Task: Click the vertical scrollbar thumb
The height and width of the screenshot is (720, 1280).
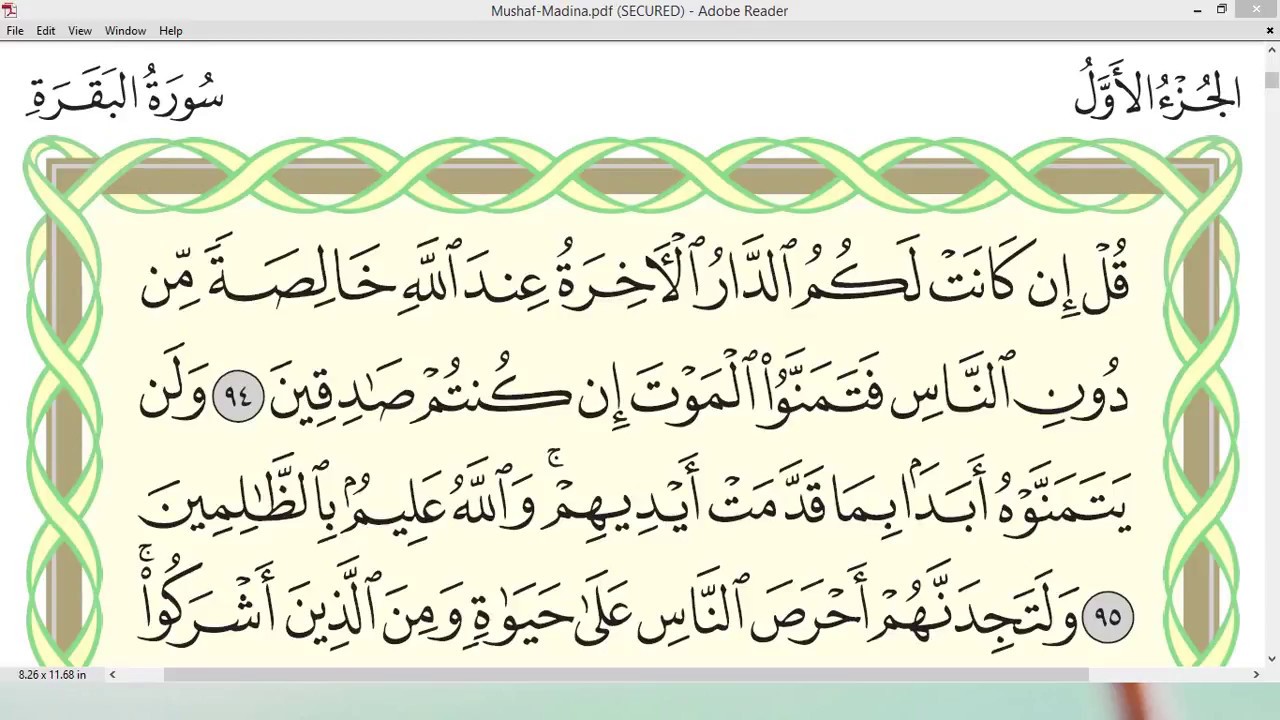Action: pos(1271,80)
